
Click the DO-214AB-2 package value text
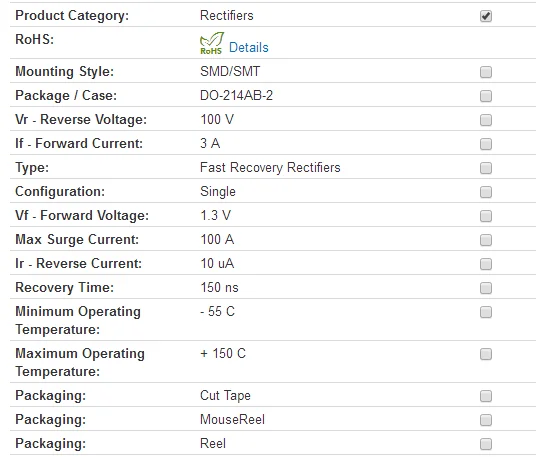pos(236,95)
